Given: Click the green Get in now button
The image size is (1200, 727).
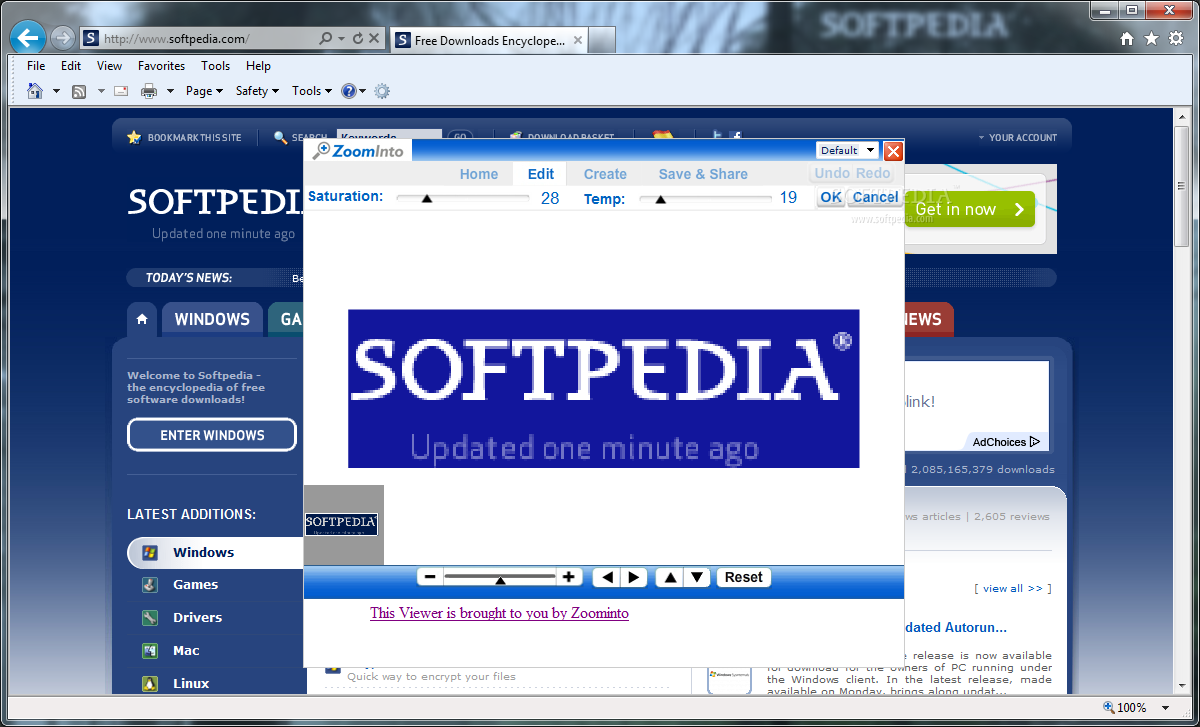Looking at the screenshot, I should pyautogui.click(x=969, y=209).
